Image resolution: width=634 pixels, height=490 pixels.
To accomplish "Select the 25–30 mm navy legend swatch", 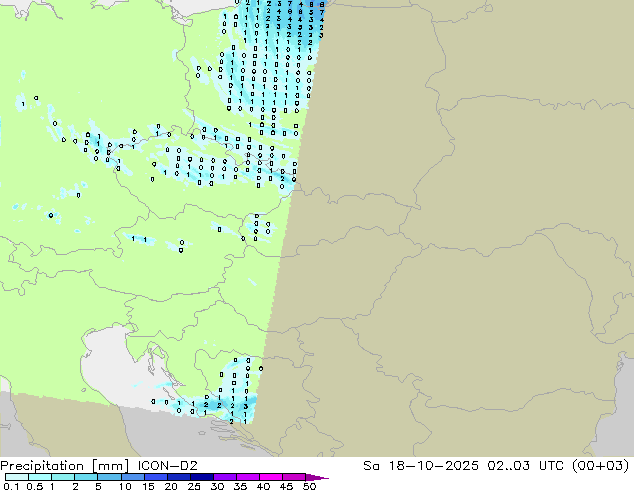I will (201, 477).
